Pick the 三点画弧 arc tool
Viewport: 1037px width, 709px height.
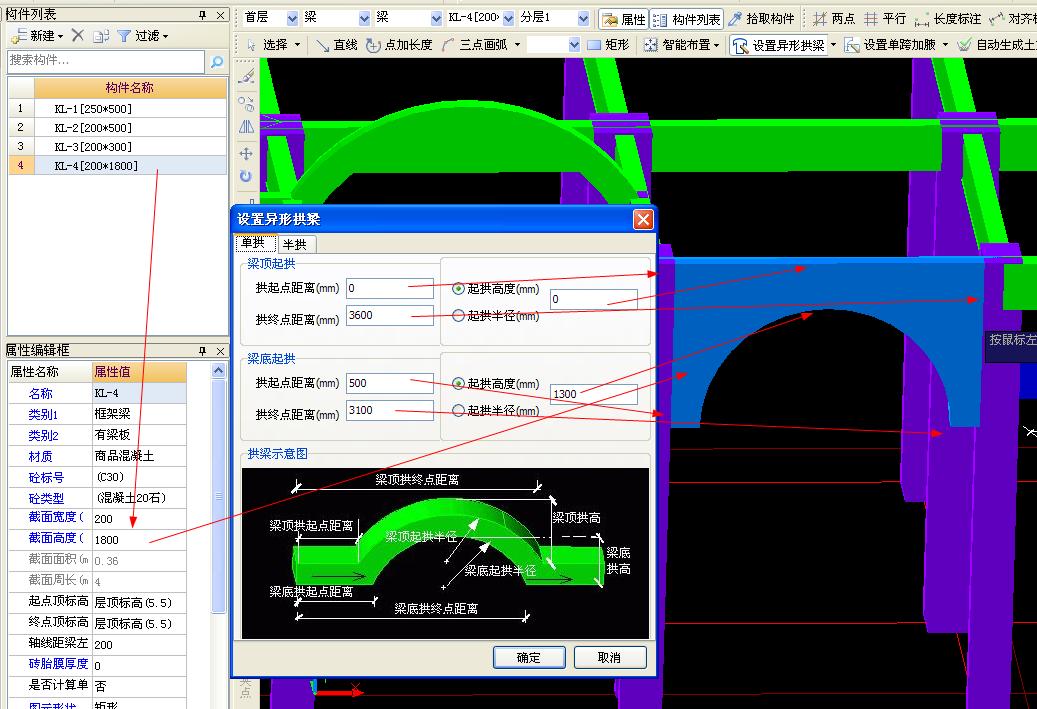click(477, 45)
